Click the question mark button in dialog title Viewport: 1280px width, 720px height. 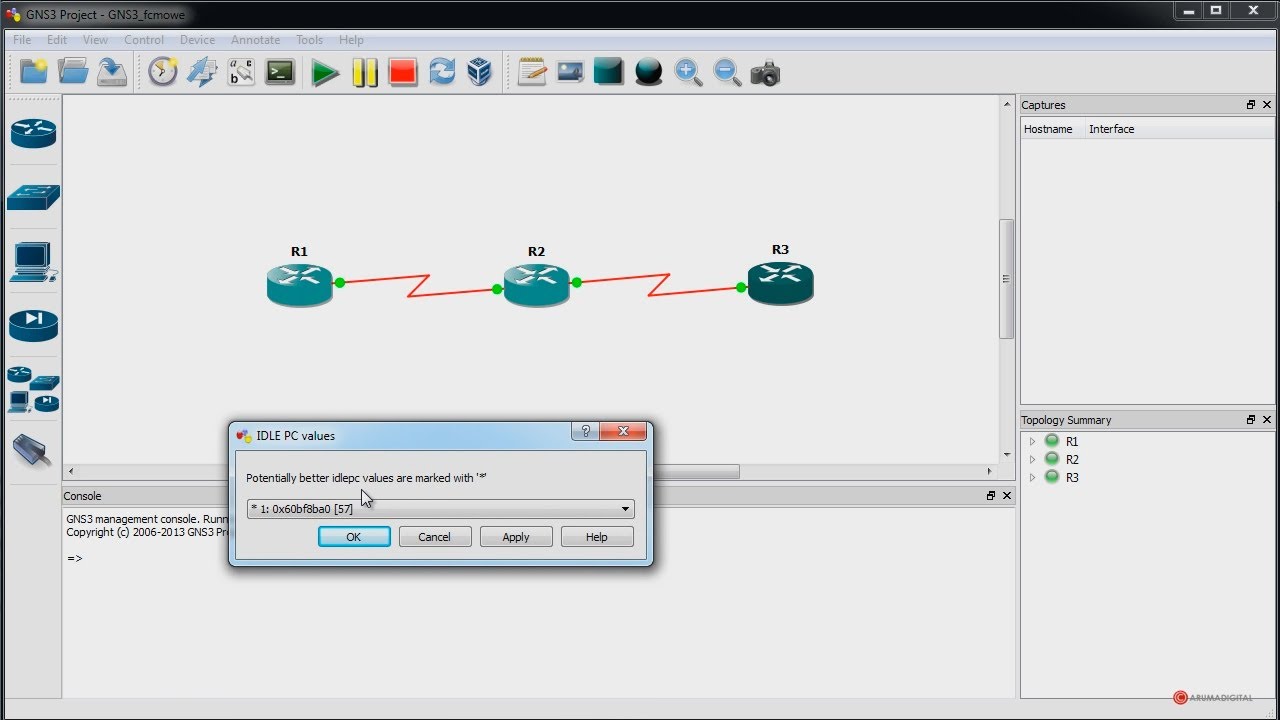tap(586, 431)
